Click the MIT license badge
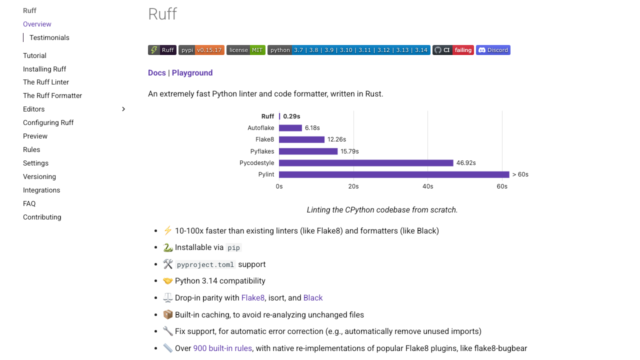The image size is (640, 360). (246, 50)
